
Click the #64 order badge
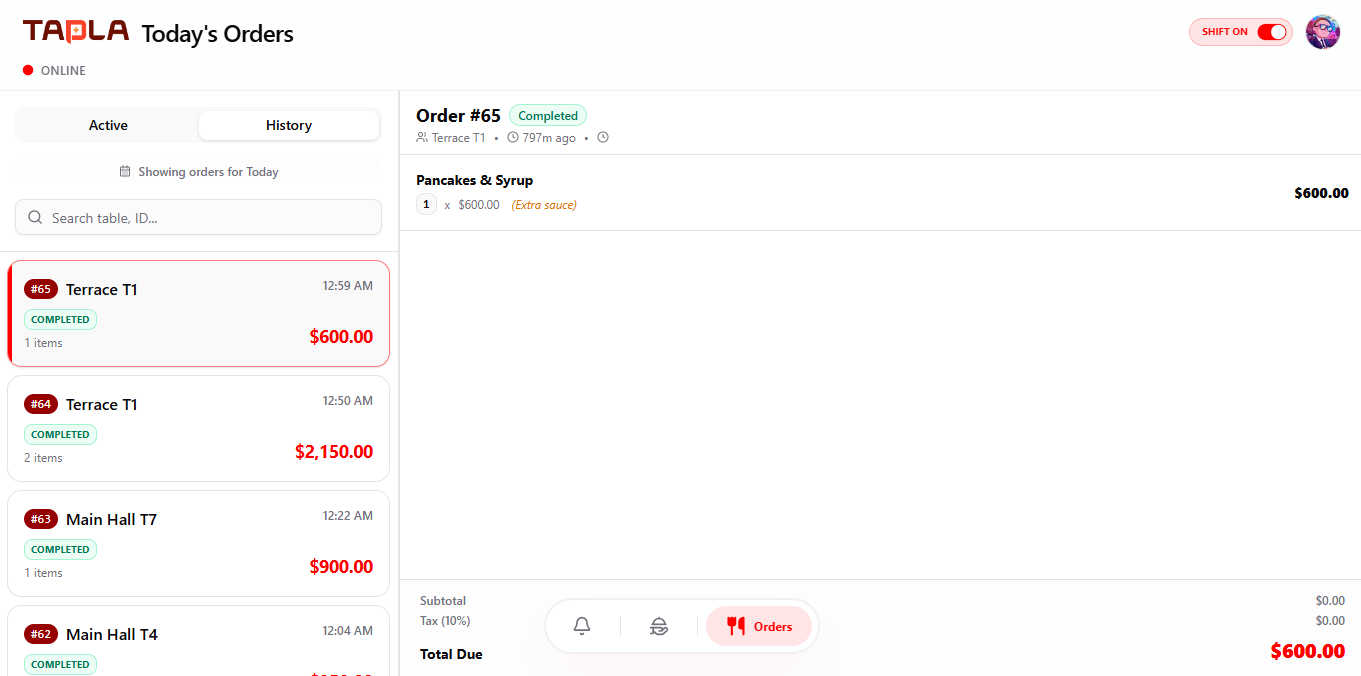coord(41,404)
